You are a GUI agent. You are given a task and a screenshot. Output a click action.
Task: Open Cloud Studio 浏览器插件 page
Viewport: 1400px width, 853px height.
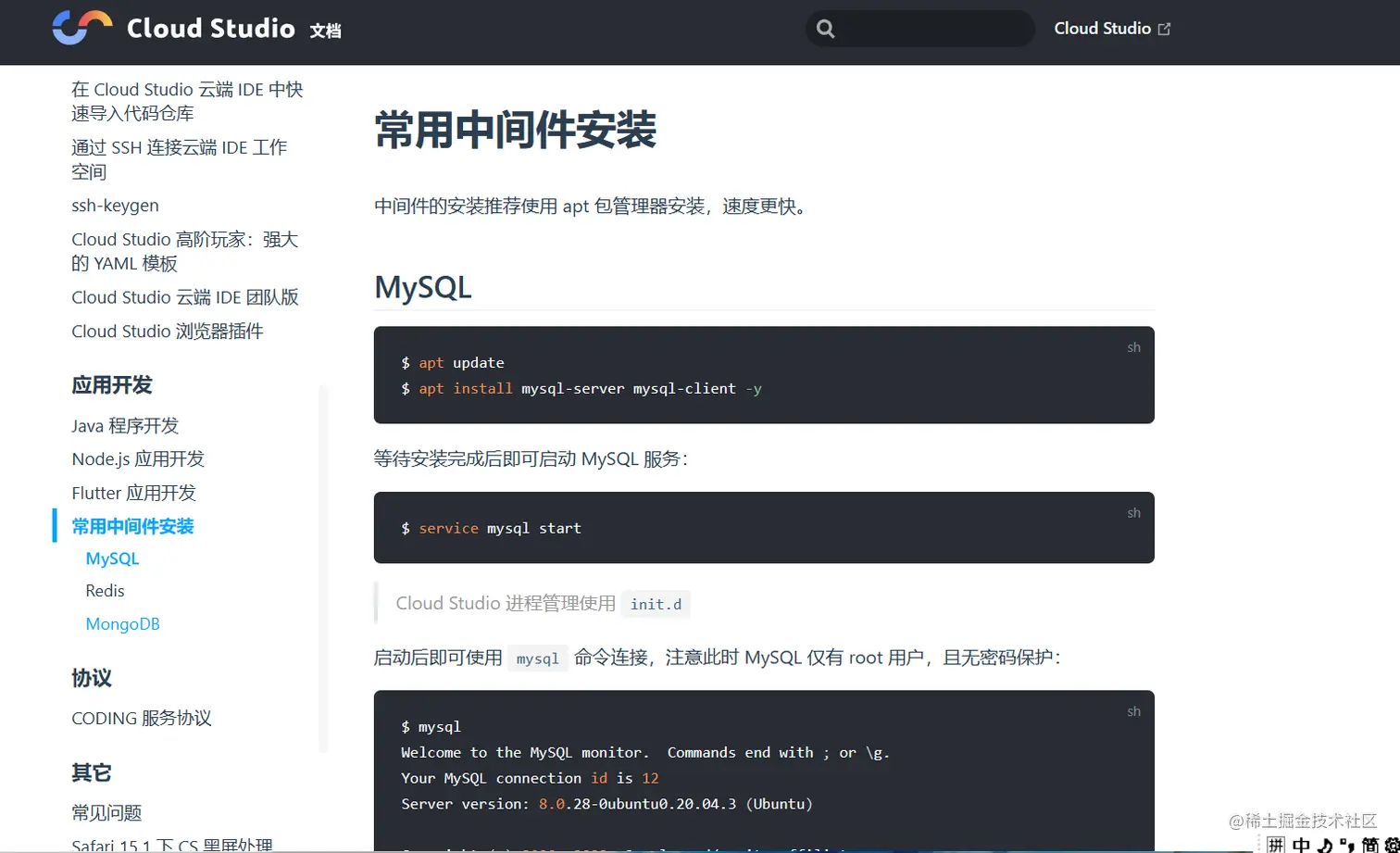[168, 332]
